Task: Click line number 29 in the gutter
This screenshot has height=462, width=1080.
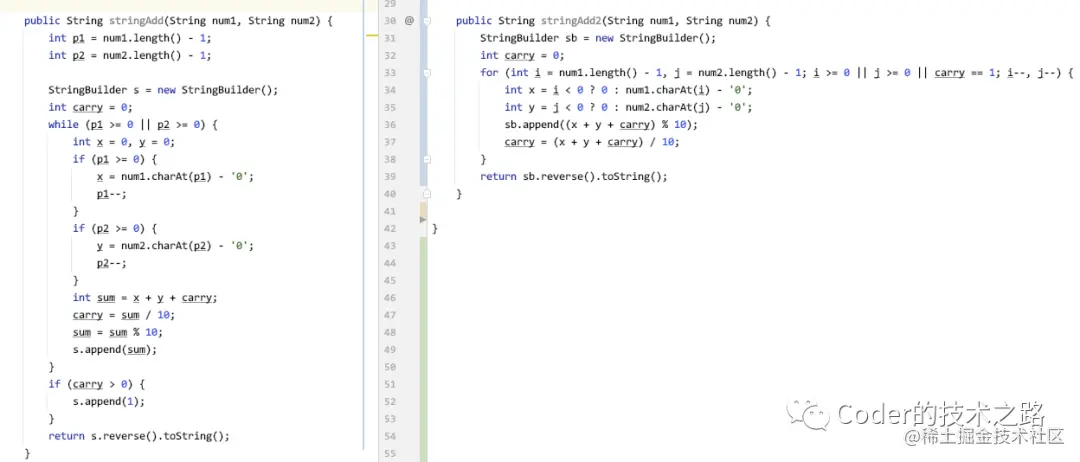Action: [x=391, y=3]
